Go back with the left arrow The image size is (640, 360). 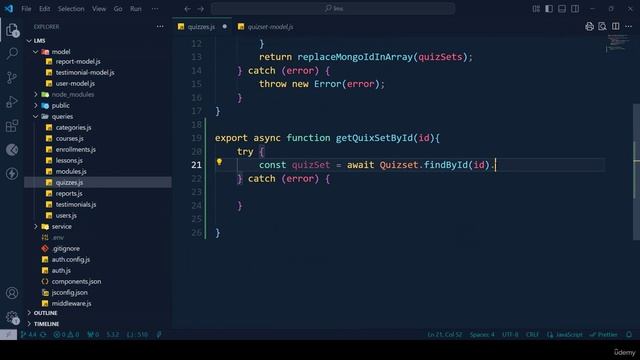click(x=187, y=9)
